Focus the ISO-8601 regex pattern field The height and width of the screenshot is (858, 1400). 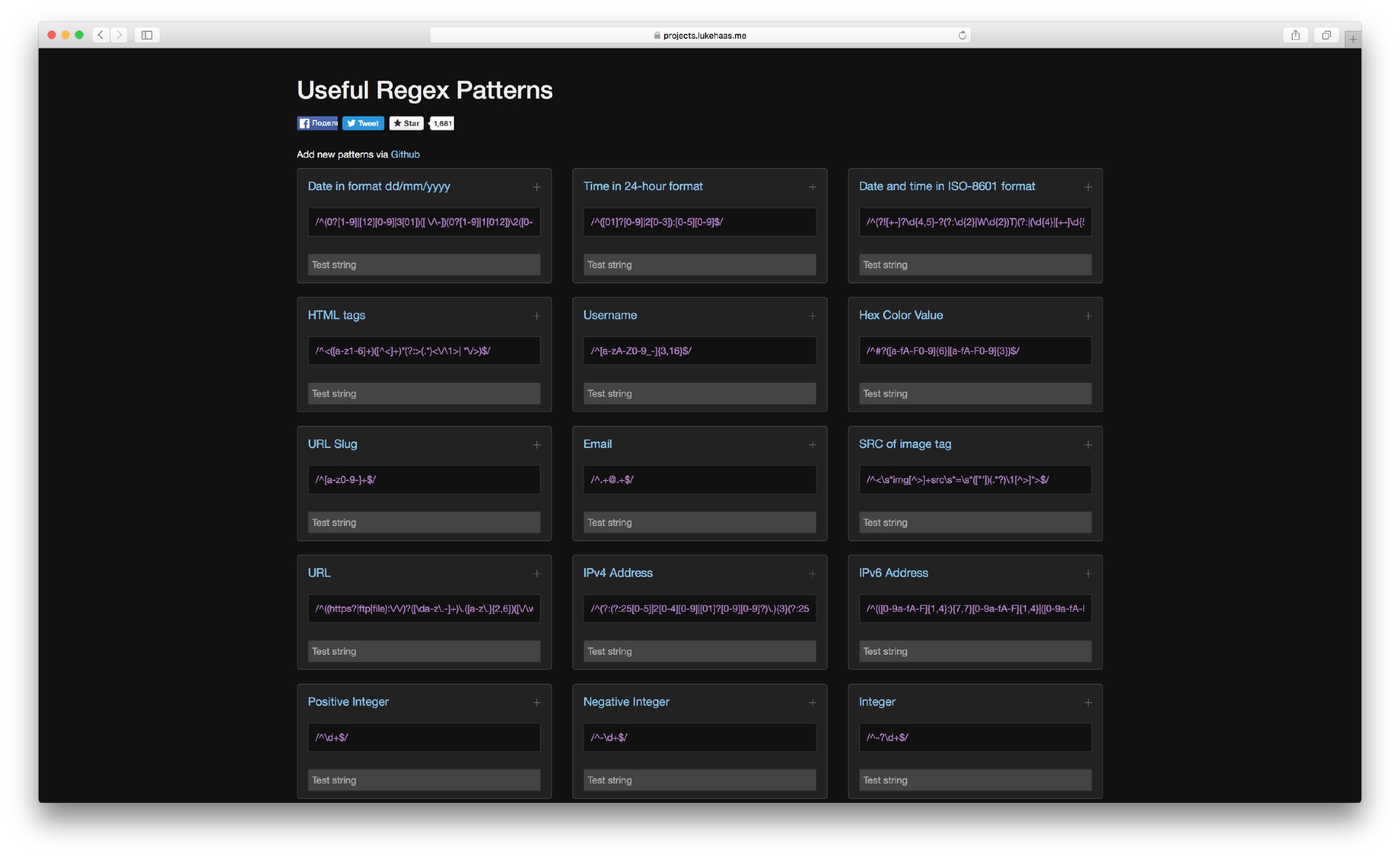coord(975,222)
